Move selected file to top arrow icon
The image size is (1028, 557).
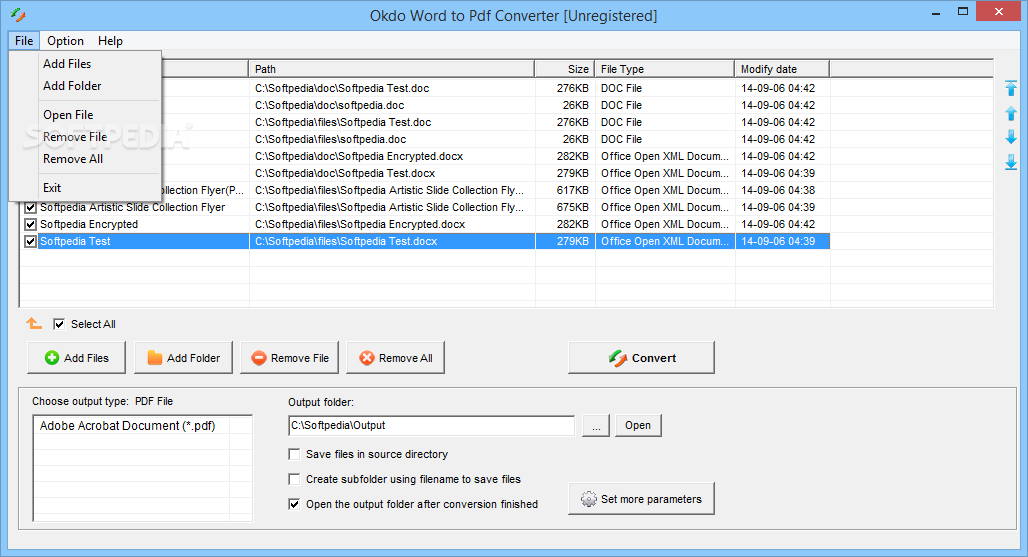1011,88
